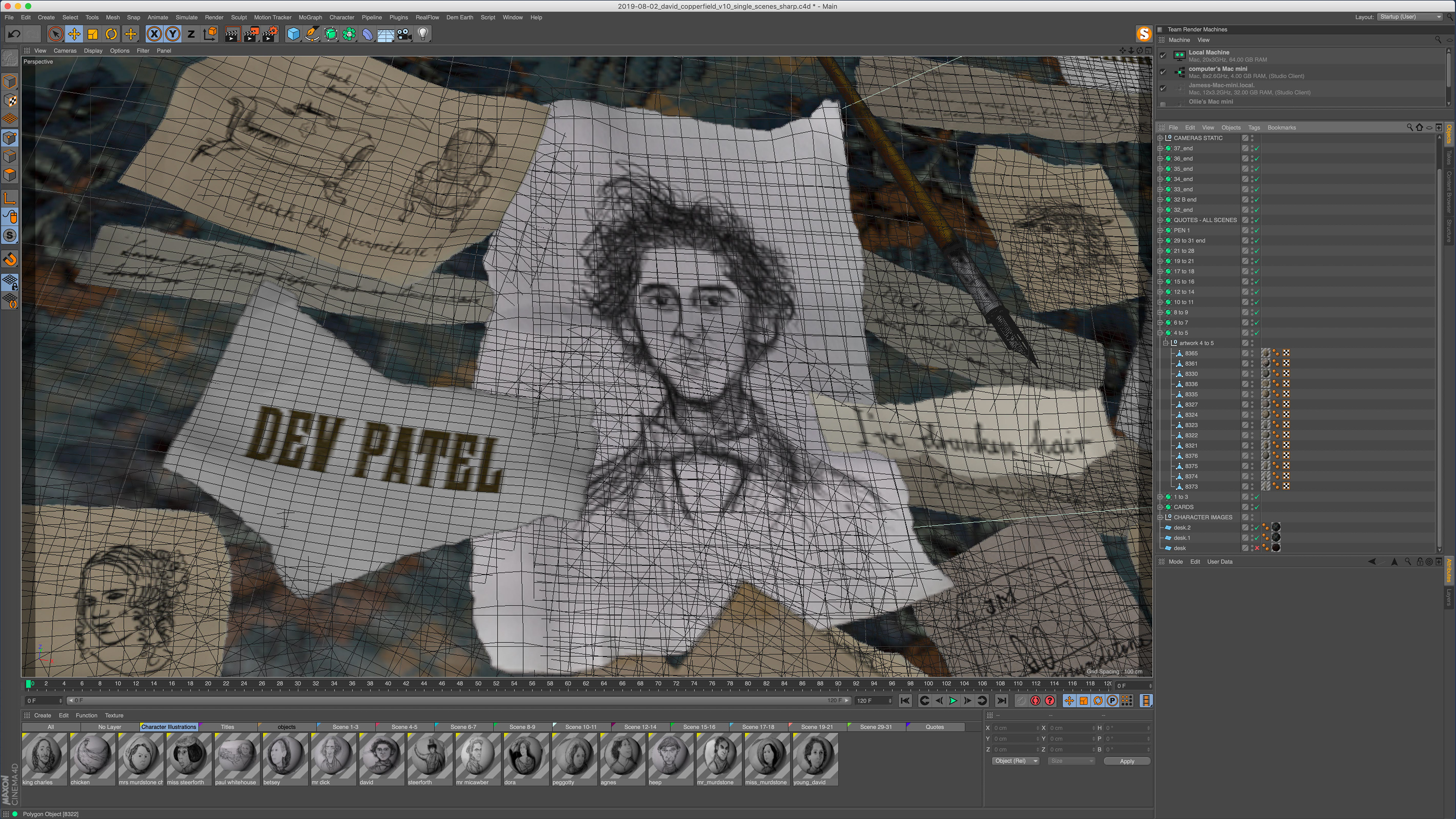This screenshot has width=1456, height=819.
Task: Click the orange S plugin icon
Action: pos(1144,34)
